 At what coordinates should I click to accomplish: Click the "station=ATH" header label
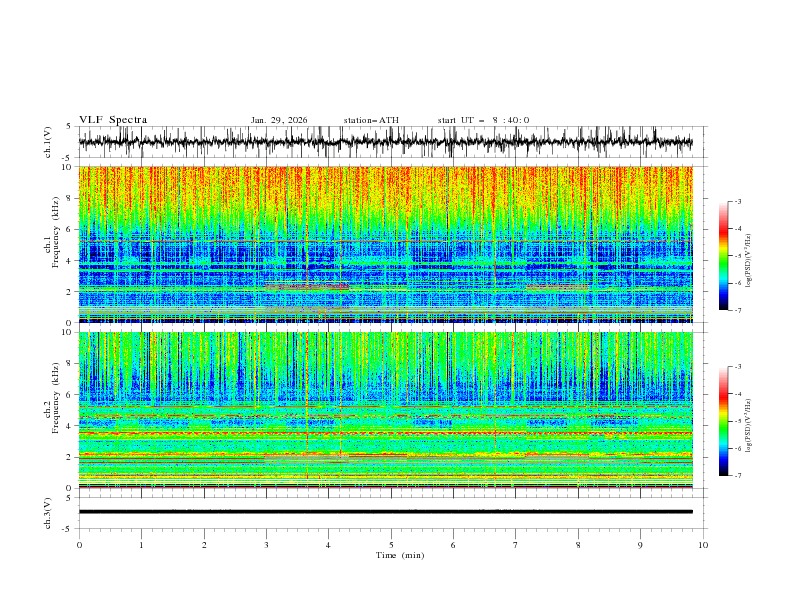[x=371, y=120]
